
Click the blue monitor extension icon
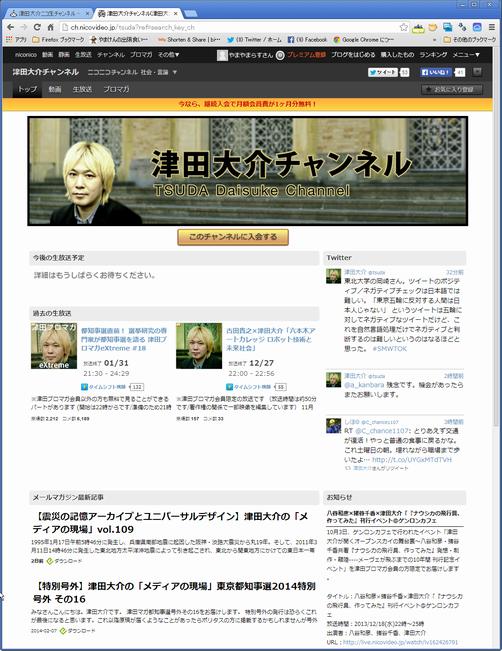pos(448,27)
